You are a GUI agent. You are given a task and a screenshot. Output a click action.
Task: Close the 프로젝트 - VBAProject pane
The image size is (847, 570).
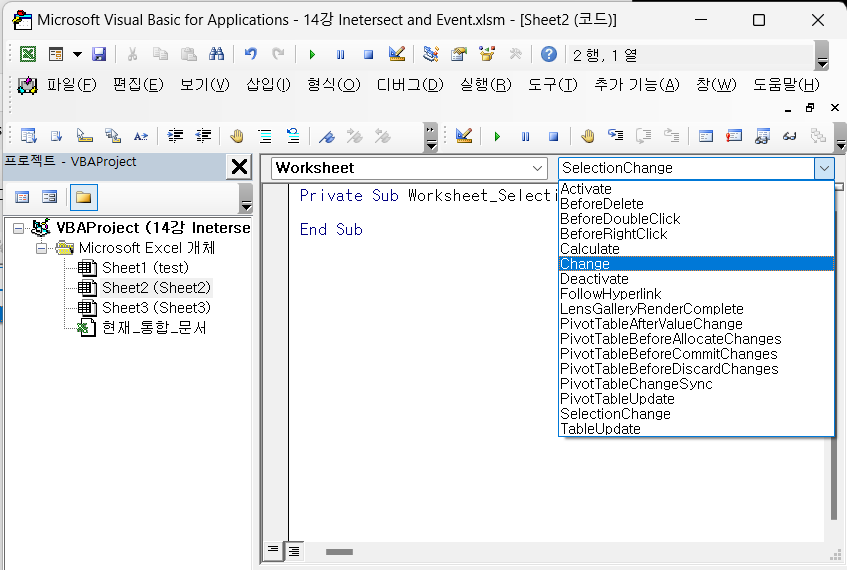(x=239, y=167)
